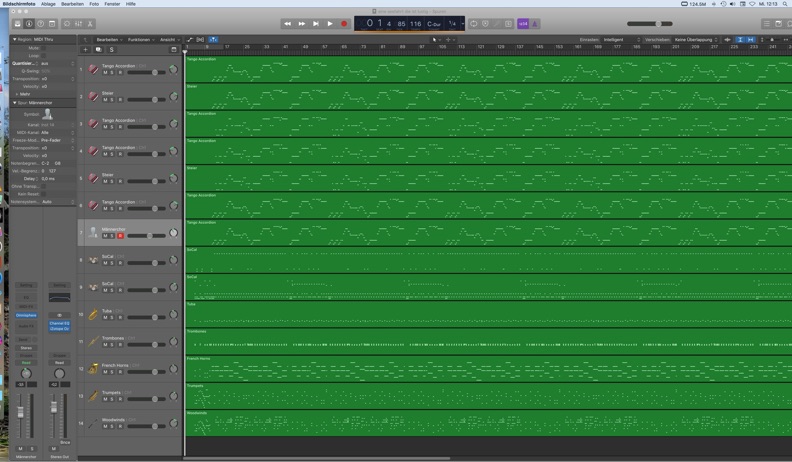Click the Bnce button on Stereo Out strip
The width and height of the screenshot is (792, 462).
click(x=65, y=442)
